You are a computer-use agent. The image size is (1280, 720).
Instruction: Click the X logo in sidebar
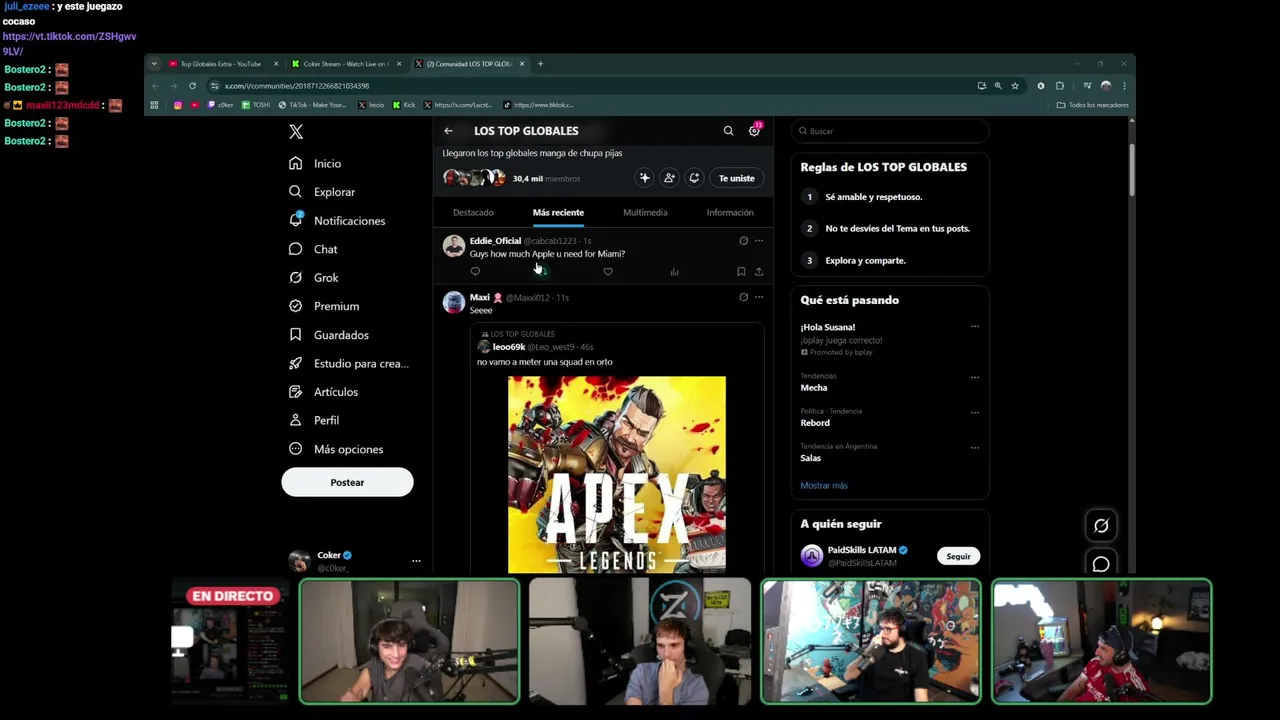click(x=296, y=132)
